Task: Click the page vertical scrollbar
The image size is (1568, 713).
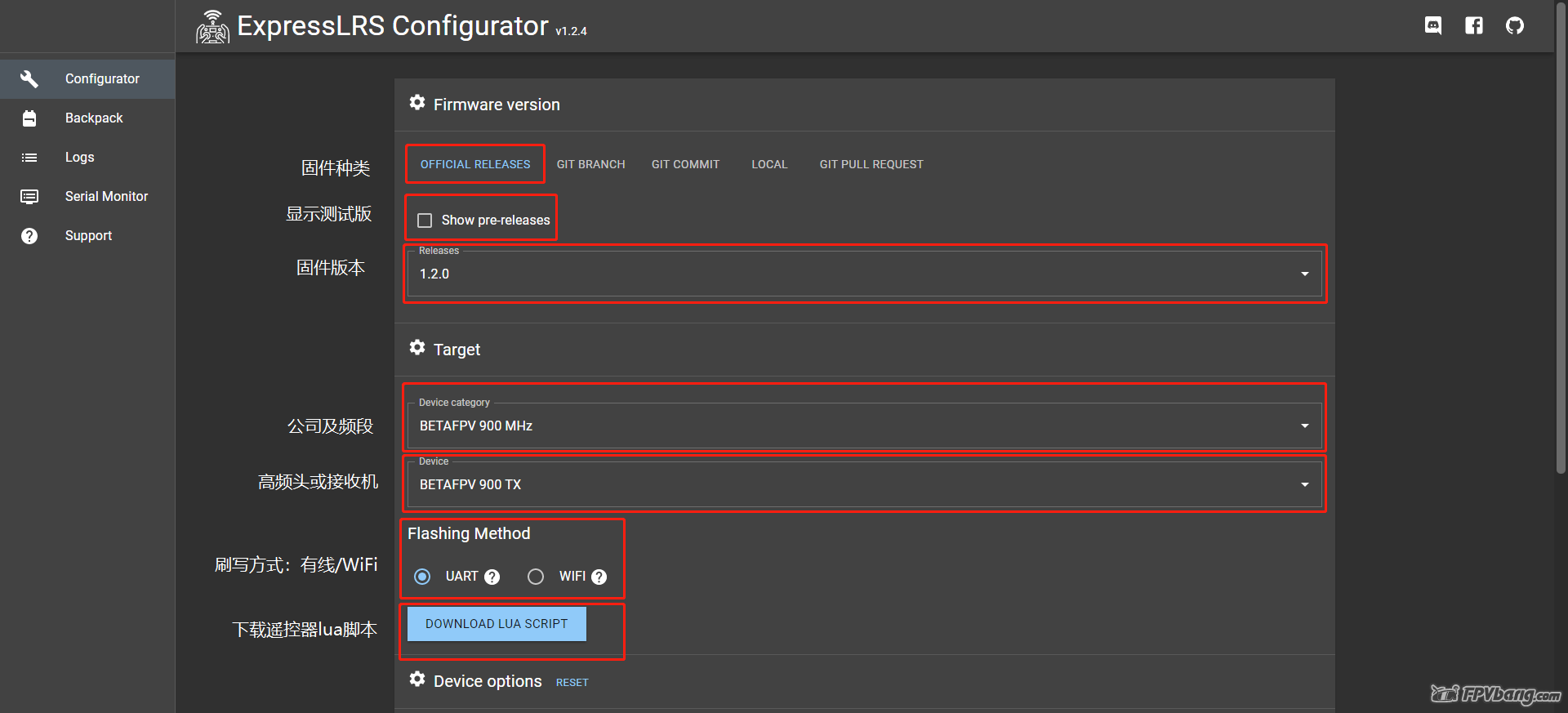Action: click(x=1561, y=237)
